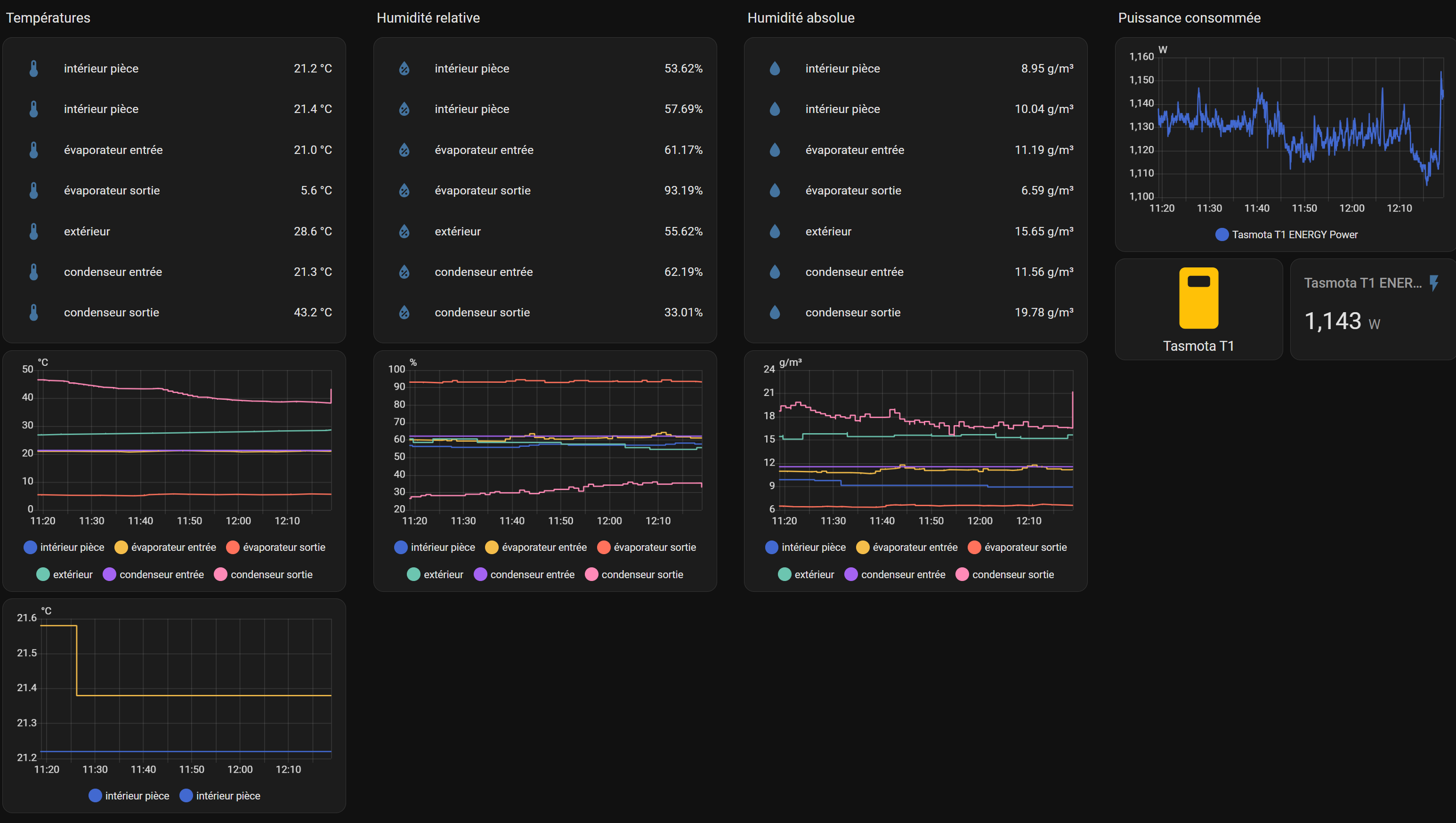This screenshot has height=823, width=1456.
Task: Click water drop icon for condenseur sortie absolute humidity
Action: tap(775, 313)
